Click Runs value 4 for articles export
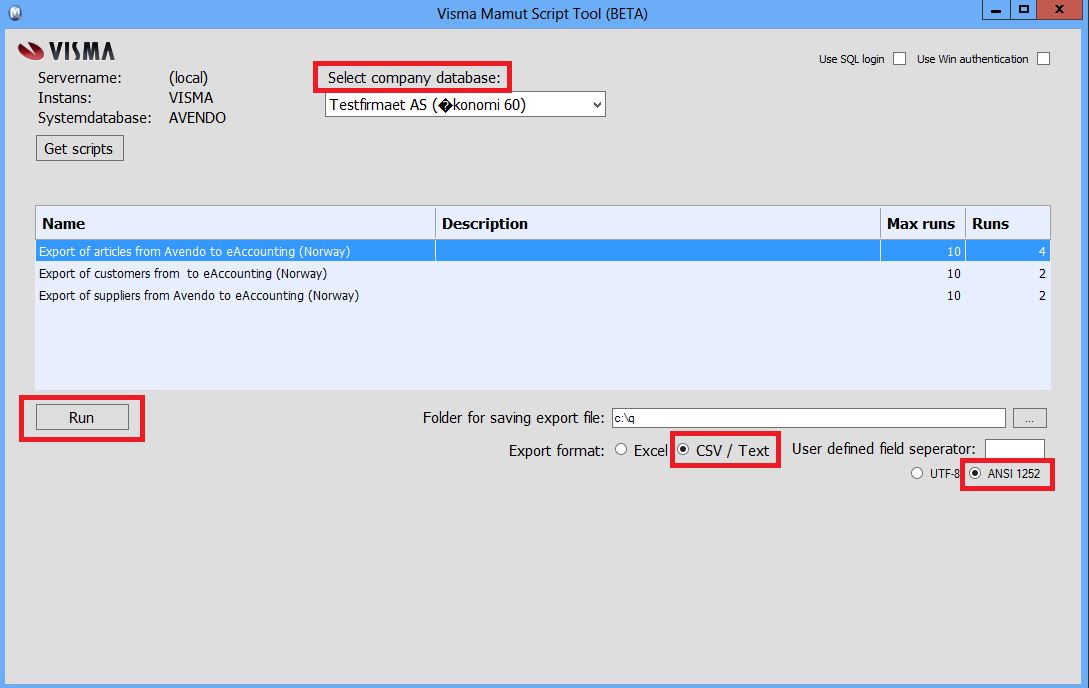The height and width of the screenshot is (688, 1089). click(1042, 251)
